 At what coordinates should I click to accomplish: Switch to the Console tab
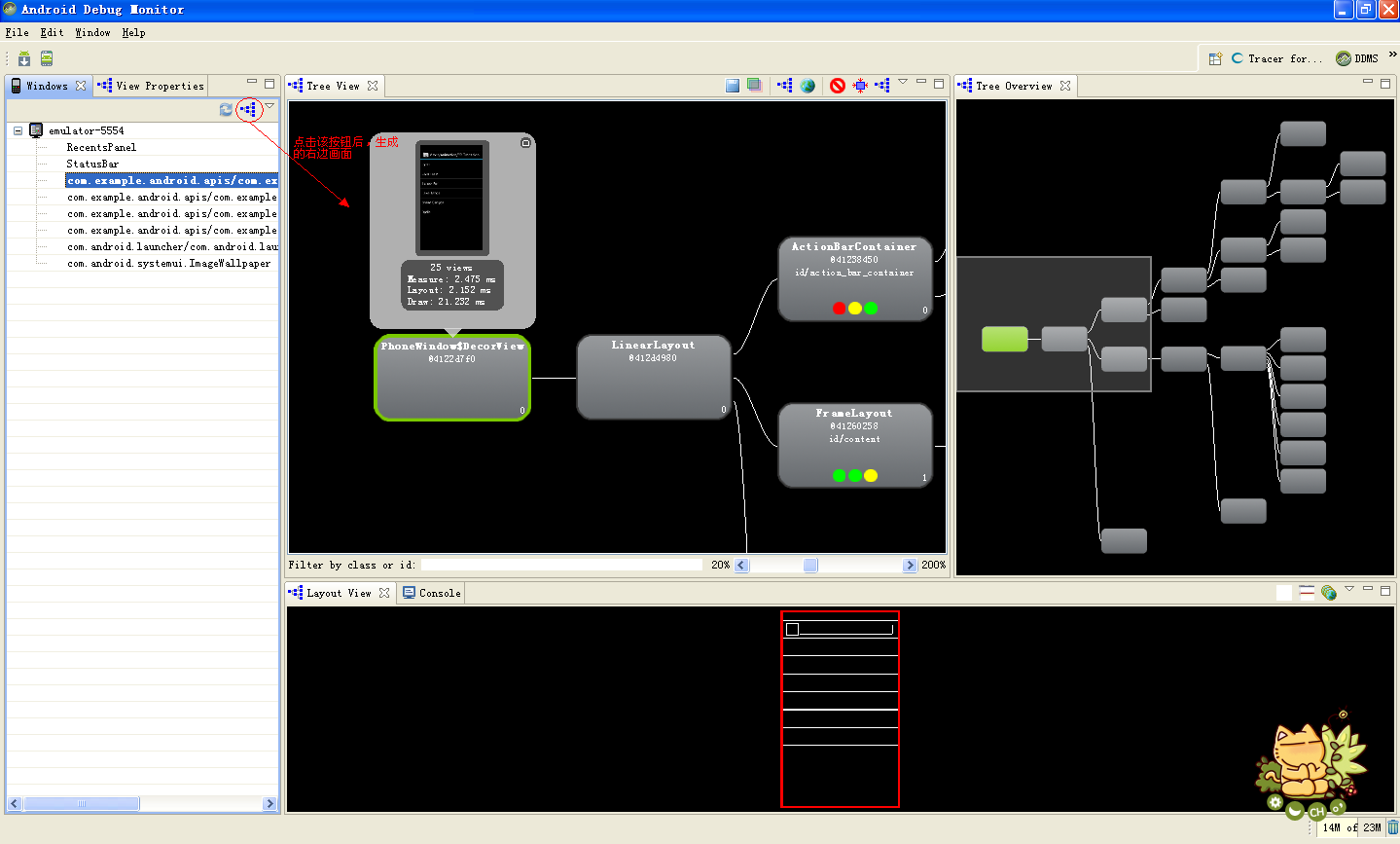pos(432,593)
